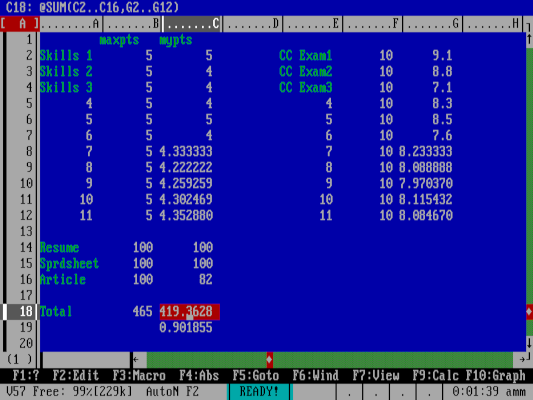Choose F5:Goto in the bottom bar
This screenshot has width=533, height=400.
point(256,376)
